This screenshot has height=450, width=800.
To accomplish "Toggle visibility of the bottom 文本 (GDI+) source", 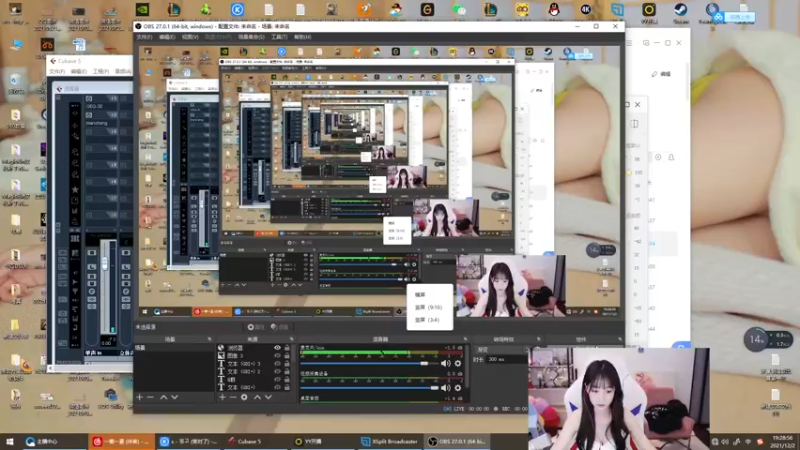I will coord(278,387).
